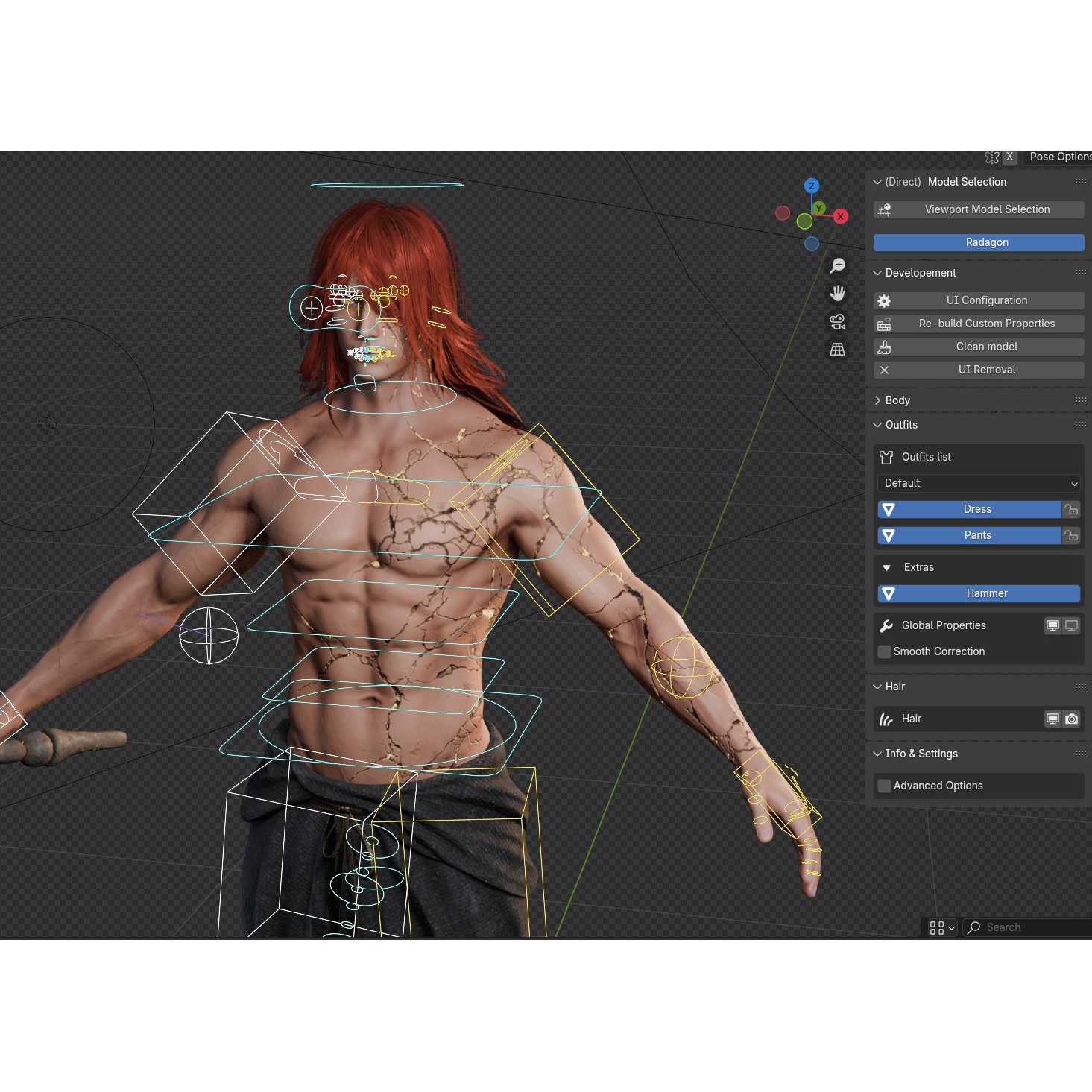Toggle Hair render visibility camera icon
This screenshot has height=1092, width=1092.
coord(1071,719)
